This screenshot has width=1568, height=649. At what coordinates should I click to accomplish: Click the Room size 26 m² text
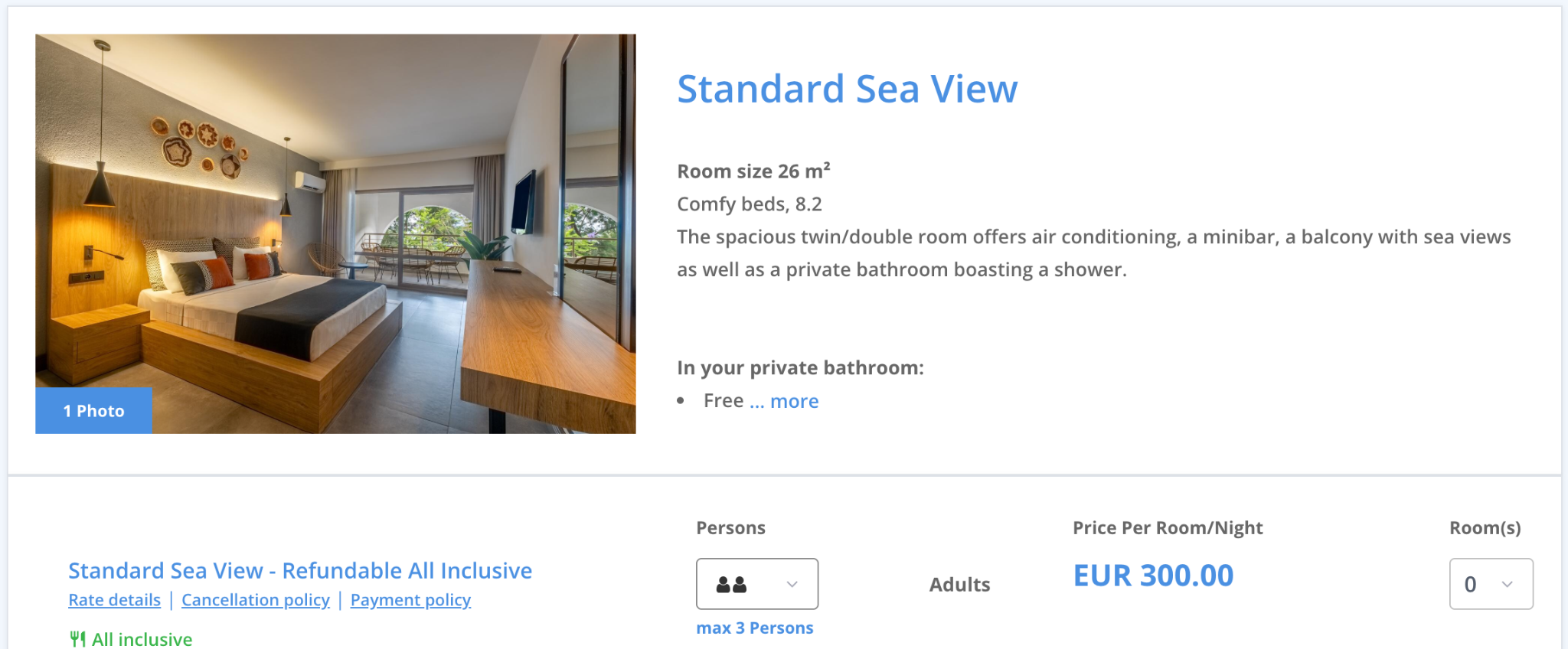(x=753, y=171)
